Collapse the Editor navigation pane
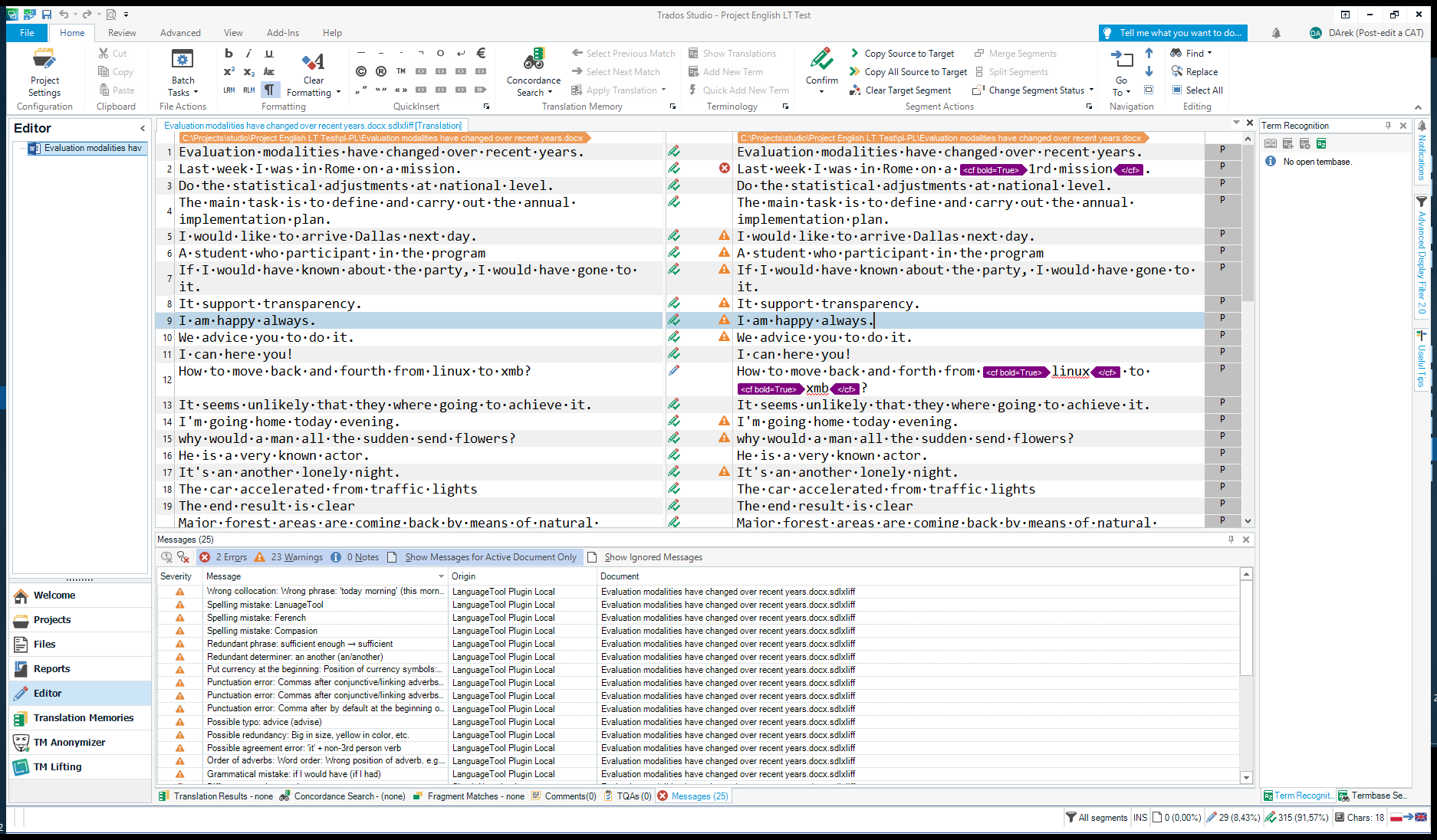Image resolution: width=1437 pixels, height=840 pixels. 143,129
